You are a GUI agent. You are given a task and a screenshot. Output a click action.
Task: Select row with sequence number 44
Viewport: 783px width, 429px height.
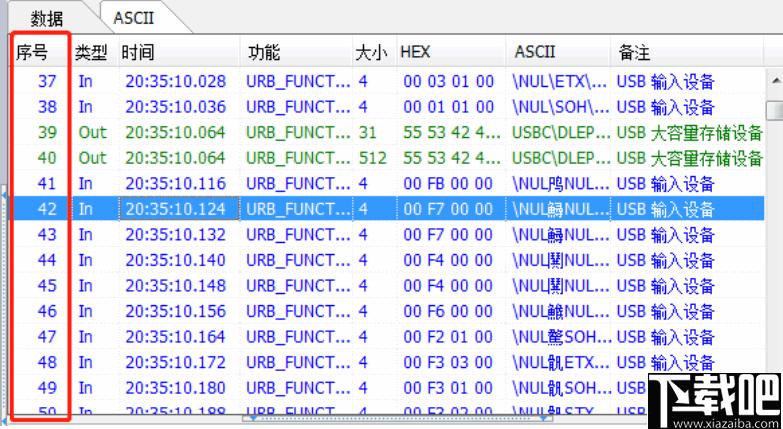point(387,260)
